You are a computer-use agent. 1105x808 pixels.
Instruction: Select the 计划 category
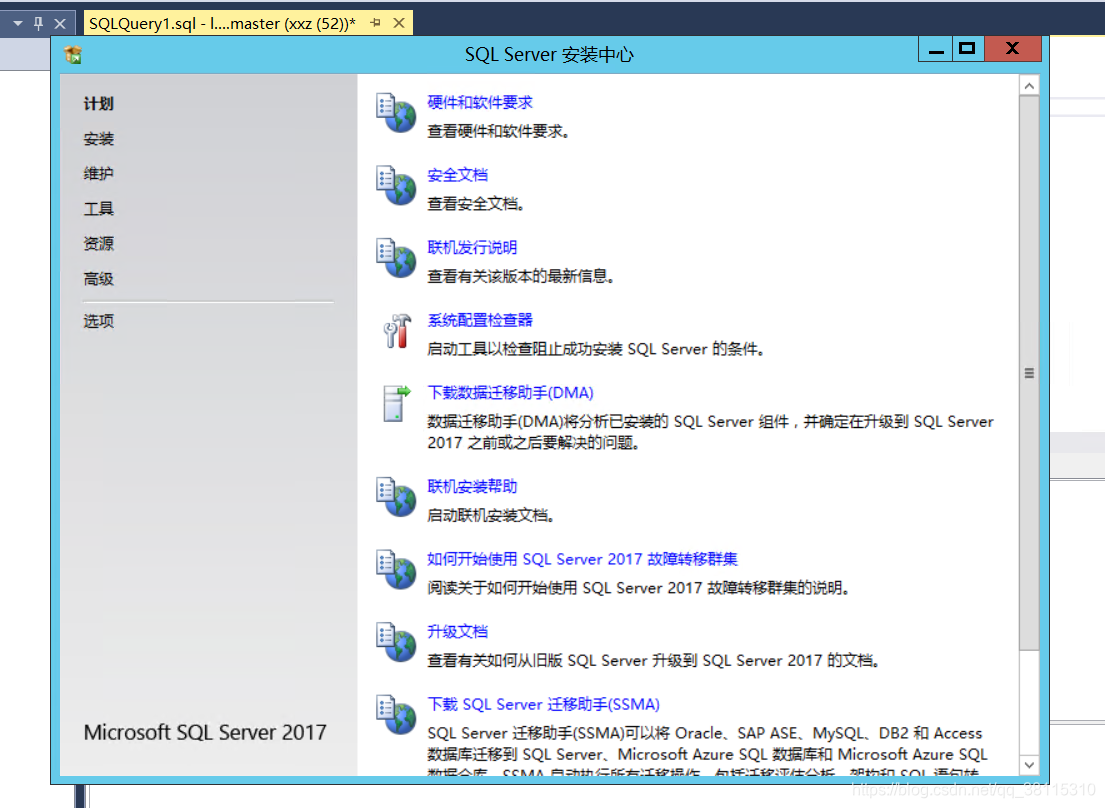99,104
